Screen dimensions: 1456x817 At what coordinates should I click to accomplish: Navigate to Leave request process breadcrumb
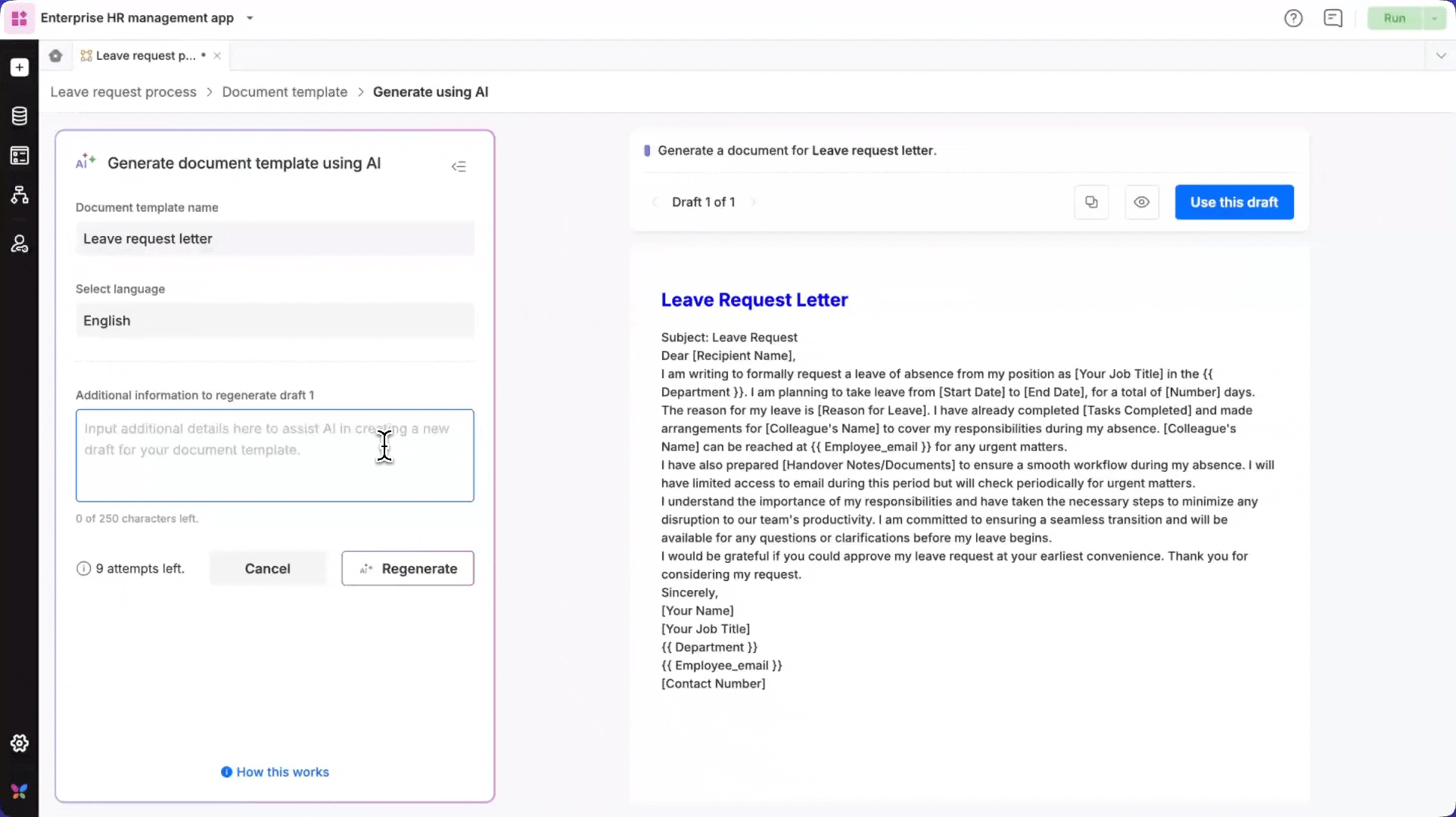(x=123, y=92)
